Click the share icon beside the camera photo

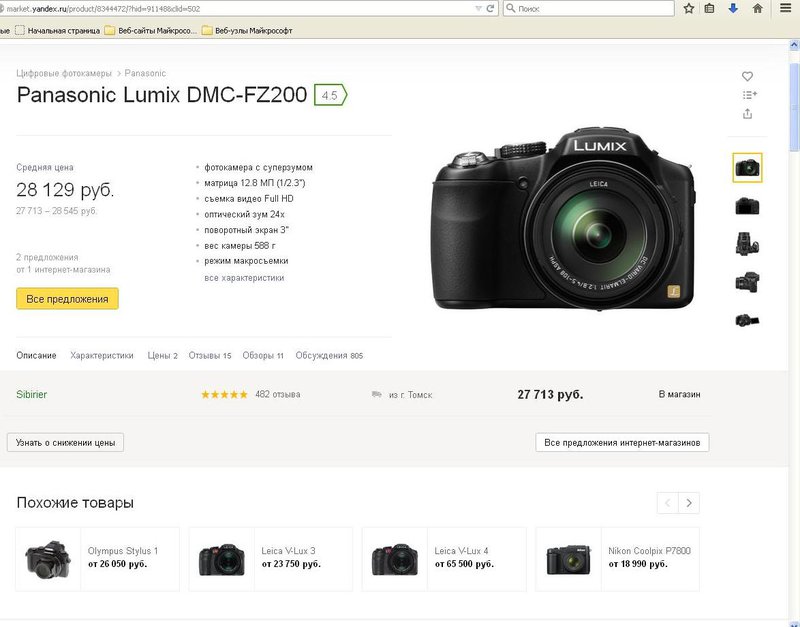747,114
